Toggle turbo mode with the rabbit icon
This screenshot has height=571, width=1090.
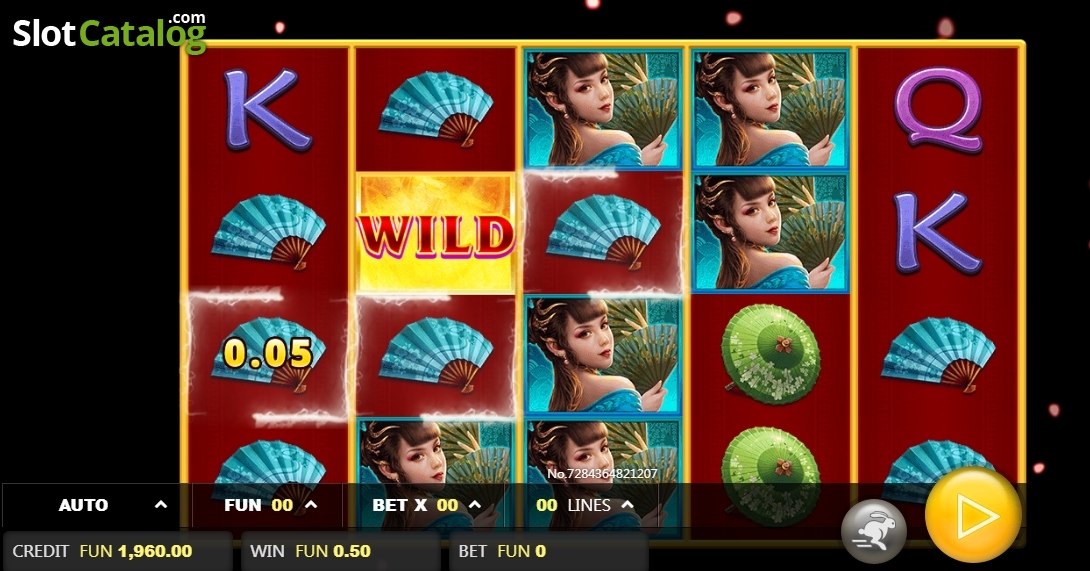[874, 531]
